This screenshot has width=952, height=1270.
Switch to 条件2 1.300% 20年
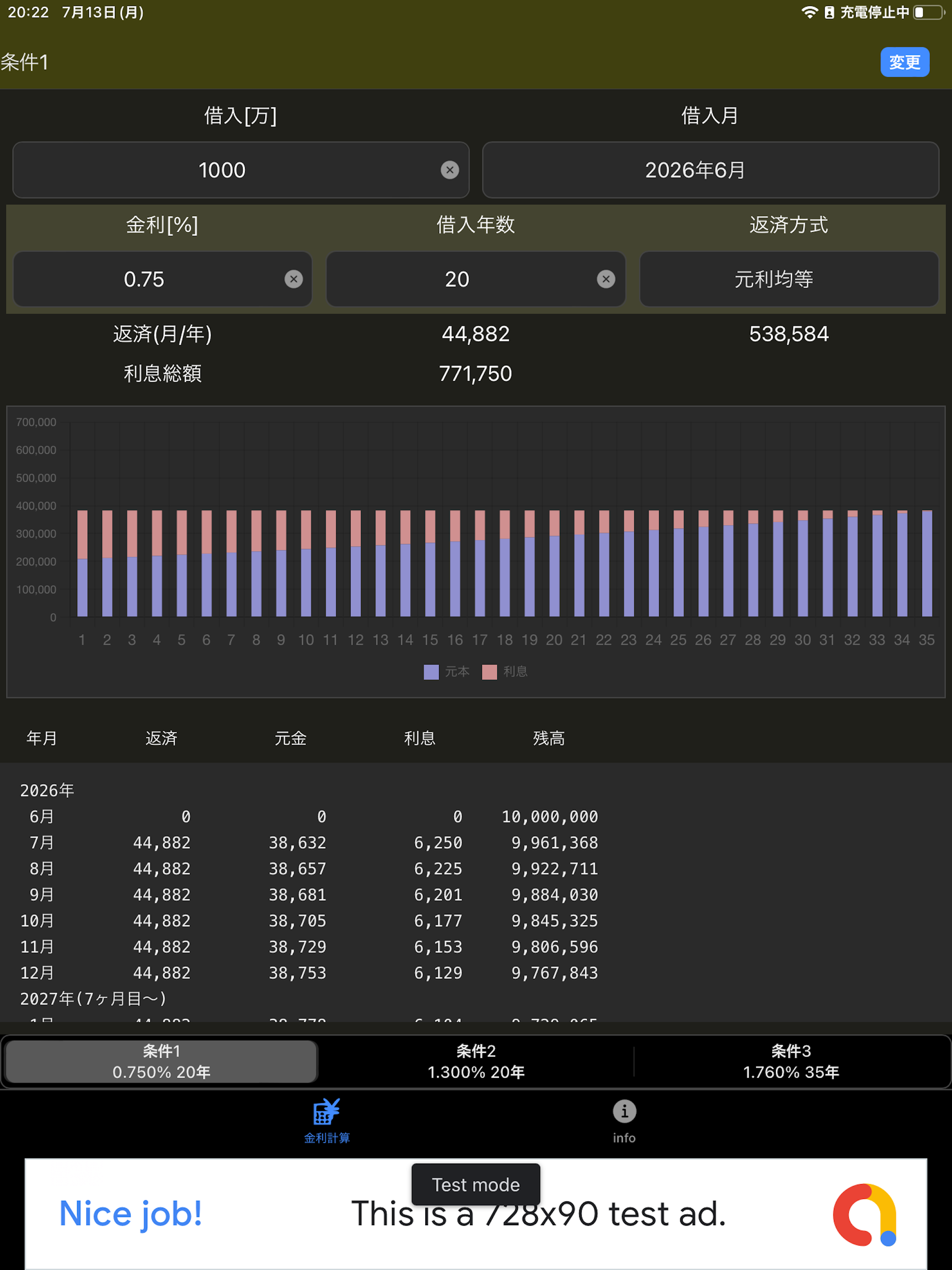[476, 1061]
